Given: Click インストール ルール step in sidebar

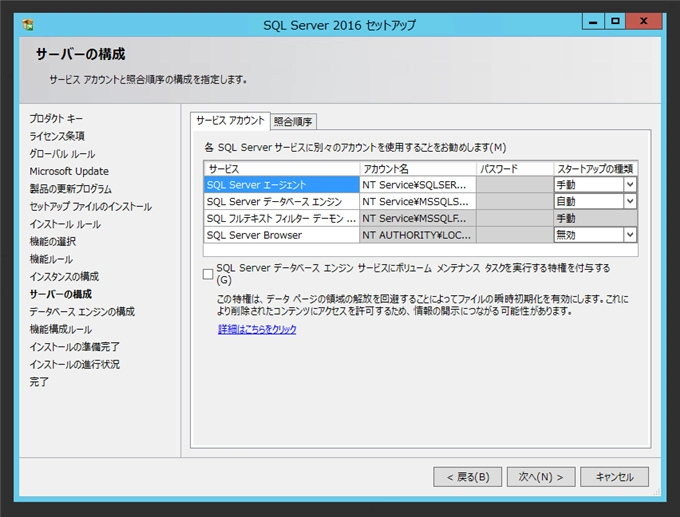Looking at the screenshot, I should pyautogui.click(x=65, y=224).
